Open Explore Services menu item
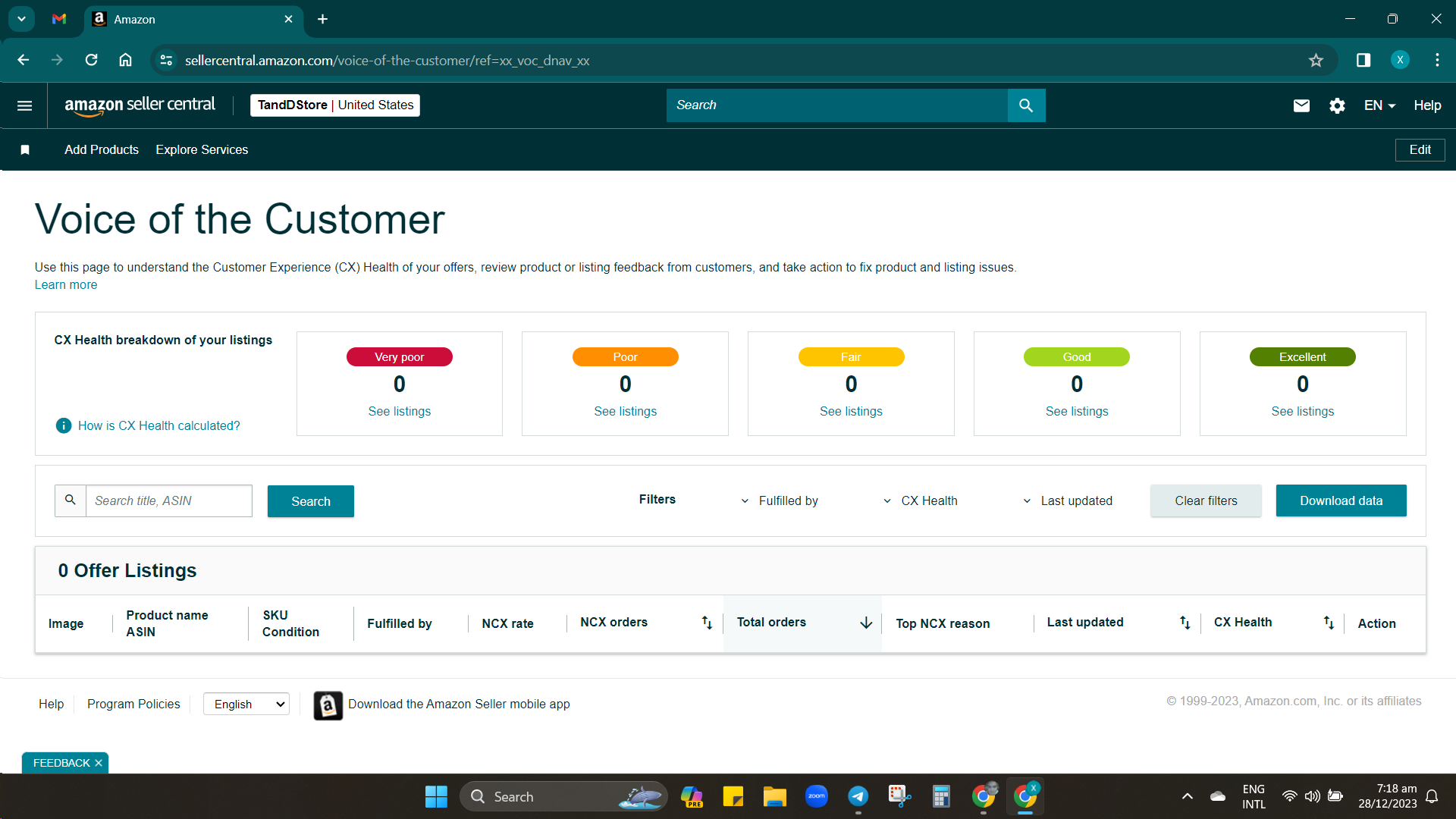Image resolution: width=1456 pixels, height=819 pixels. coord(202,150)
